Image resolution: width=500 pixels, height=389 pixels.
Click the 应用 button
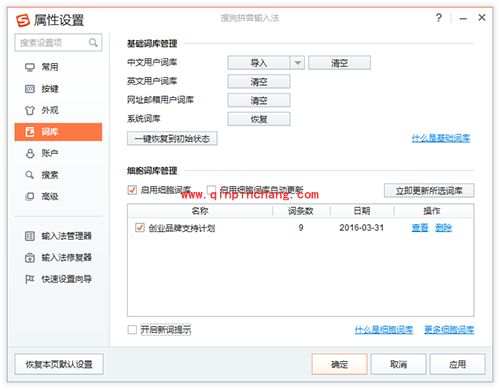[x=458, y=364]
